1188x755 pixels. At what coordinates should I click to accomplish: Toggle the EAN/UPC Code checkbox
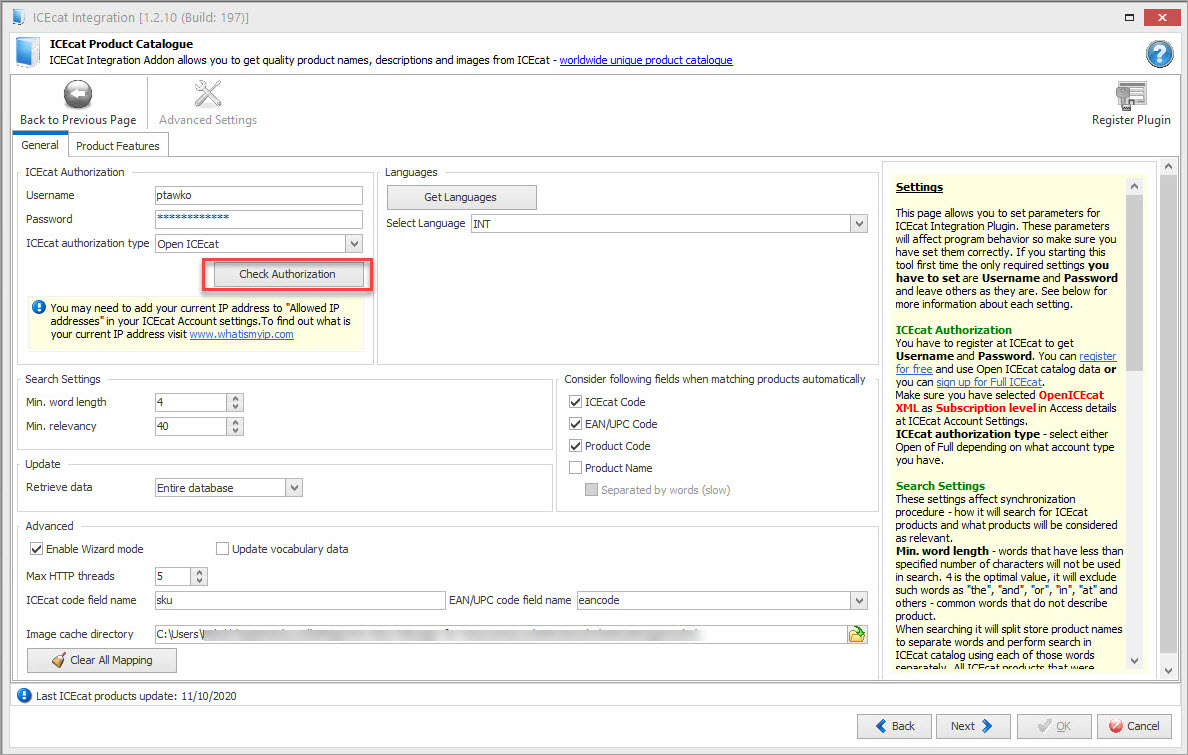[576, 424]
